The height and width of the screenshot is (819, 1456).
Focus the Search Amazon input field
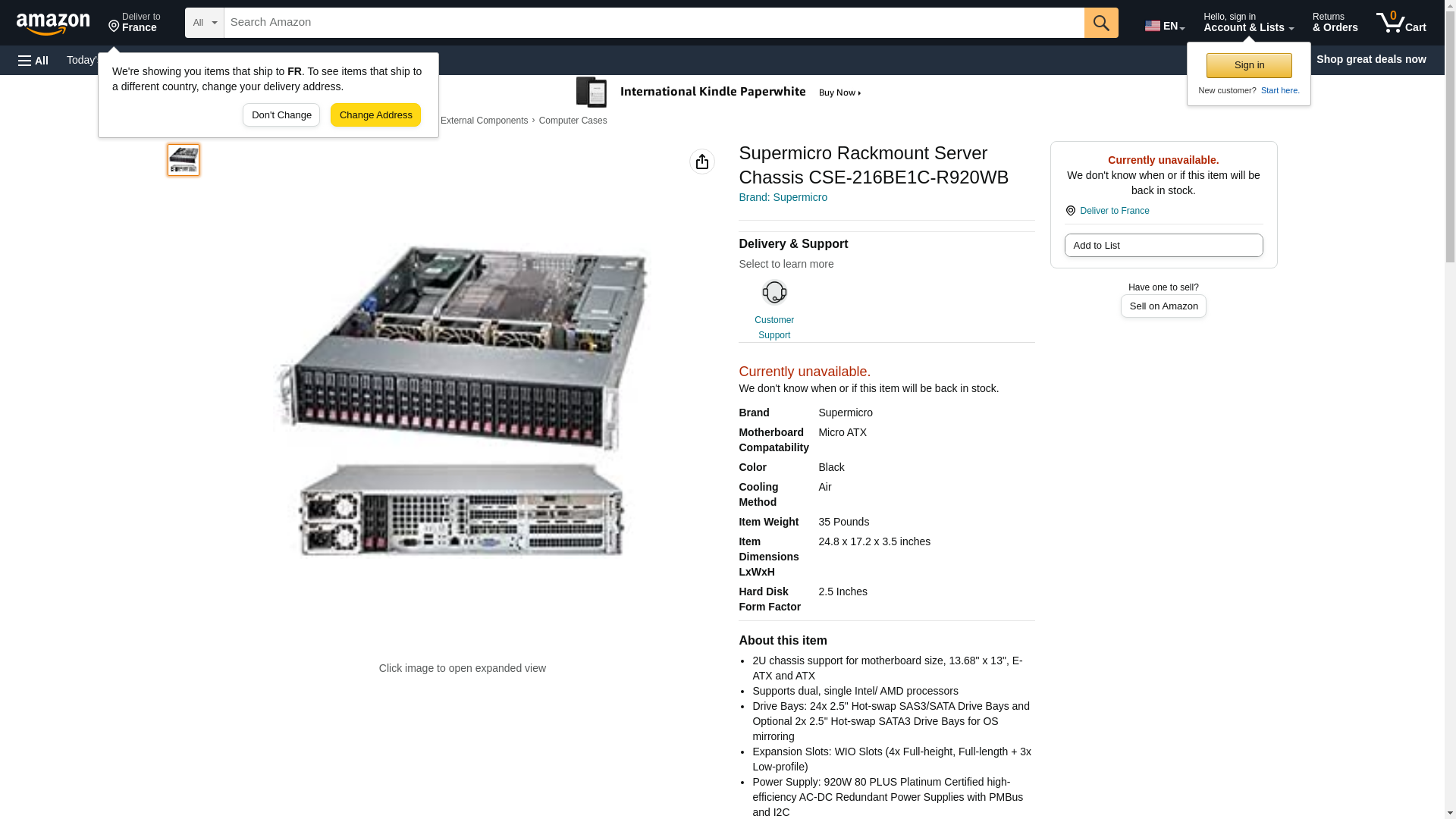(653, 23)
